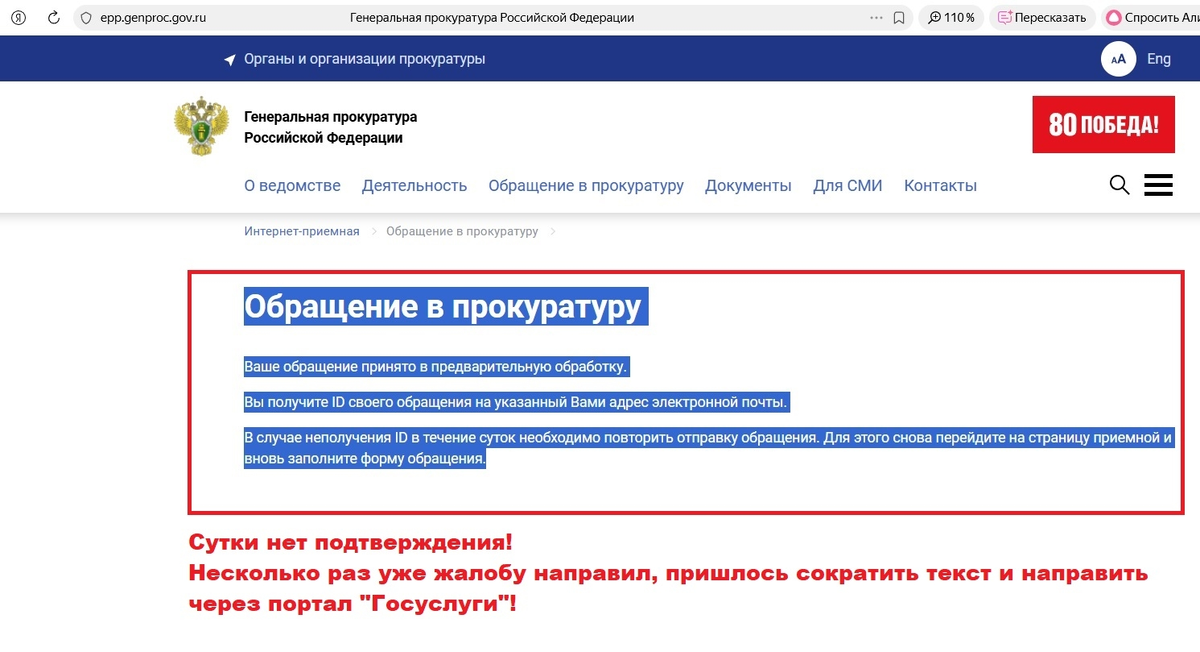The height and width of the screenshot is (652, 1200).
Task: Open 'Органы и организации прокуратуры' link
Action: pyautogui.click(x=365, y=59)
